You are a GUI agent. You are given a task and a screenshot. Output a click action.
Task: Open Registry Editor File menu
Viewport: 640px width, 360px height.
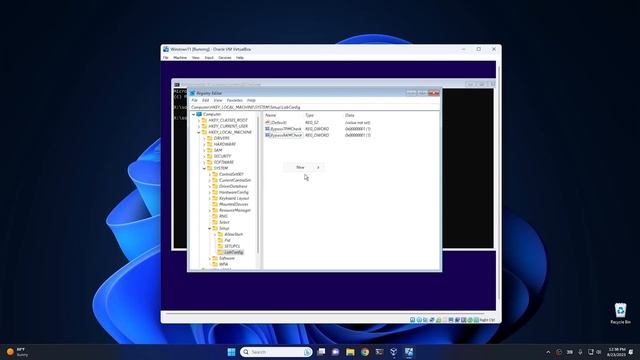click(x=194, y=100)
